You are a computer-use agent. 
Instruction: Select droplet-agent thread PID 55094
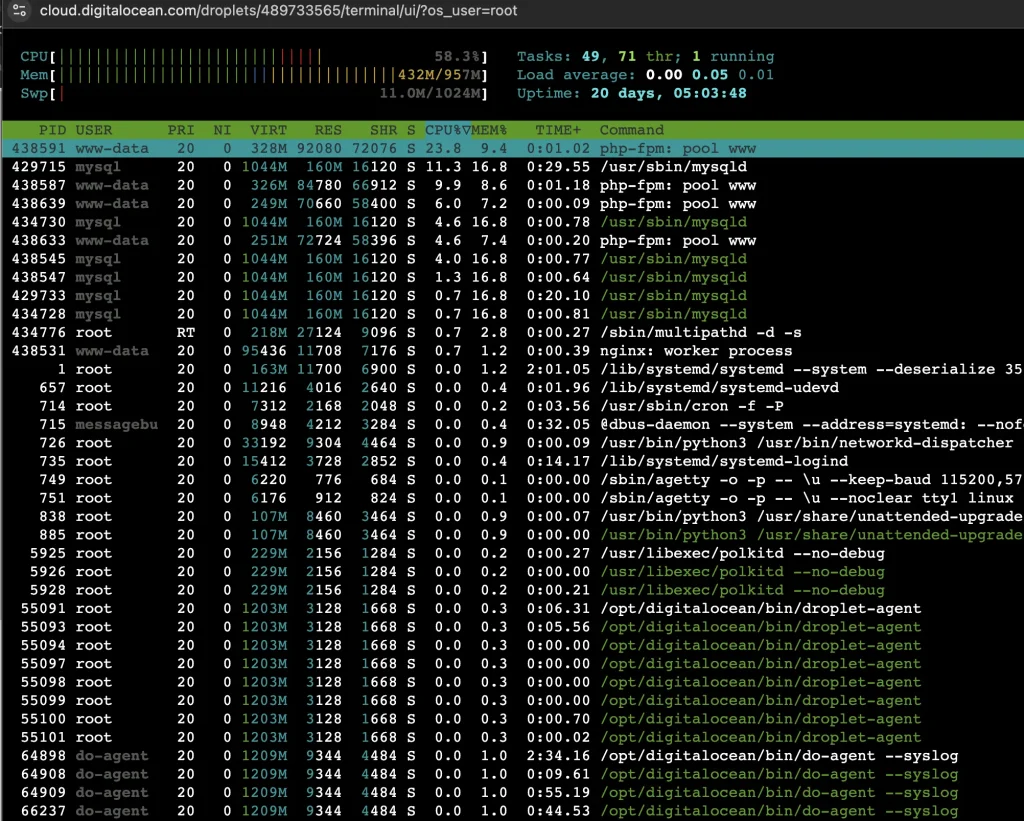click(x=512, y=645)
